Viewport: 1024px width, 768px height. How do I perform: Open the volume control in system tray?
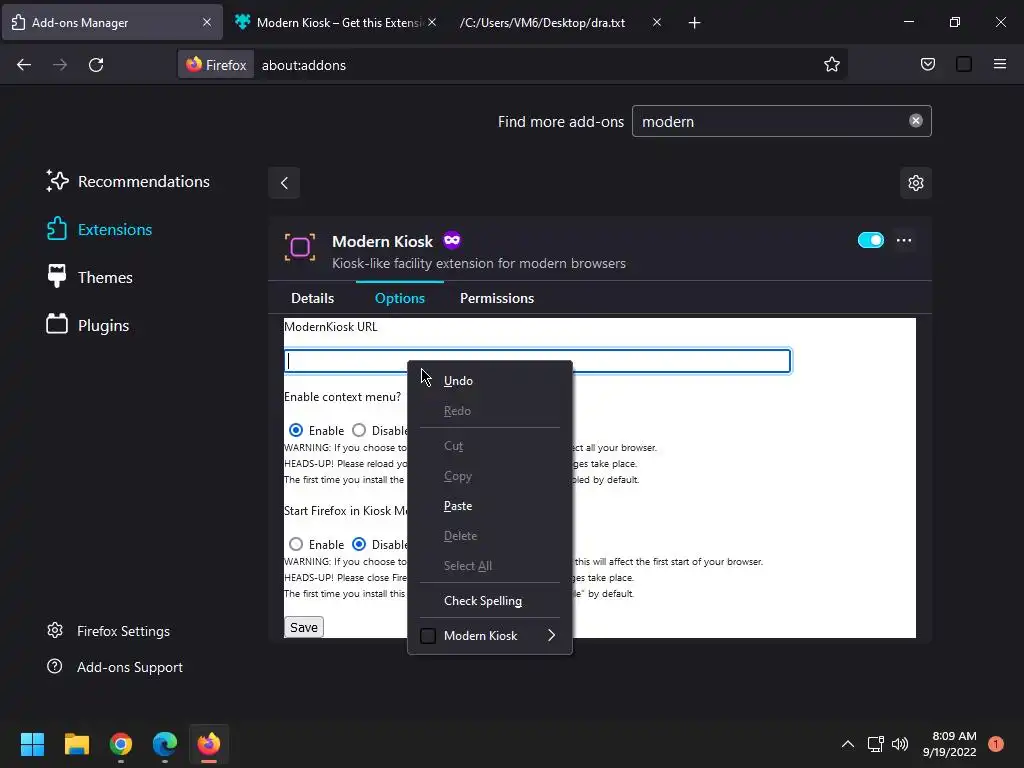(900, 744)
